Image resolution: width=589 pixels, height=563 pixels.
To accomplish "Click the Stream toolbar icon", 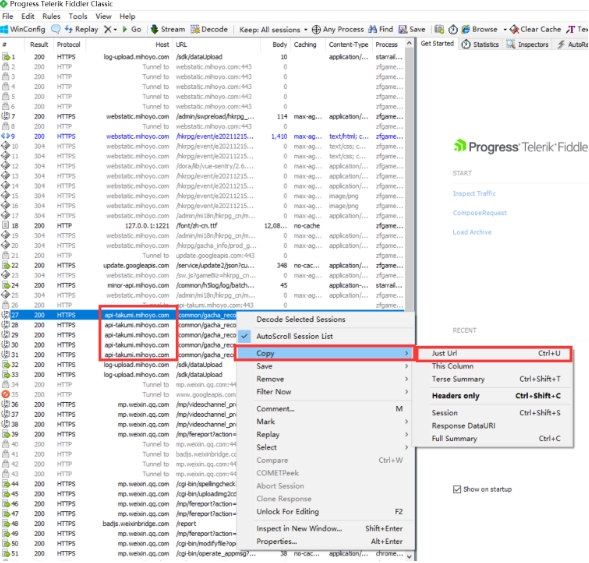I will point(154,29).
